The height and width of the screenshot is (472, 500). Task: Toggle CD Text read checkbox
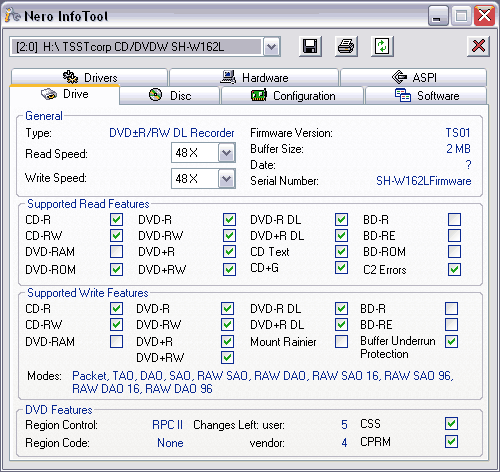tap(341, 252)
